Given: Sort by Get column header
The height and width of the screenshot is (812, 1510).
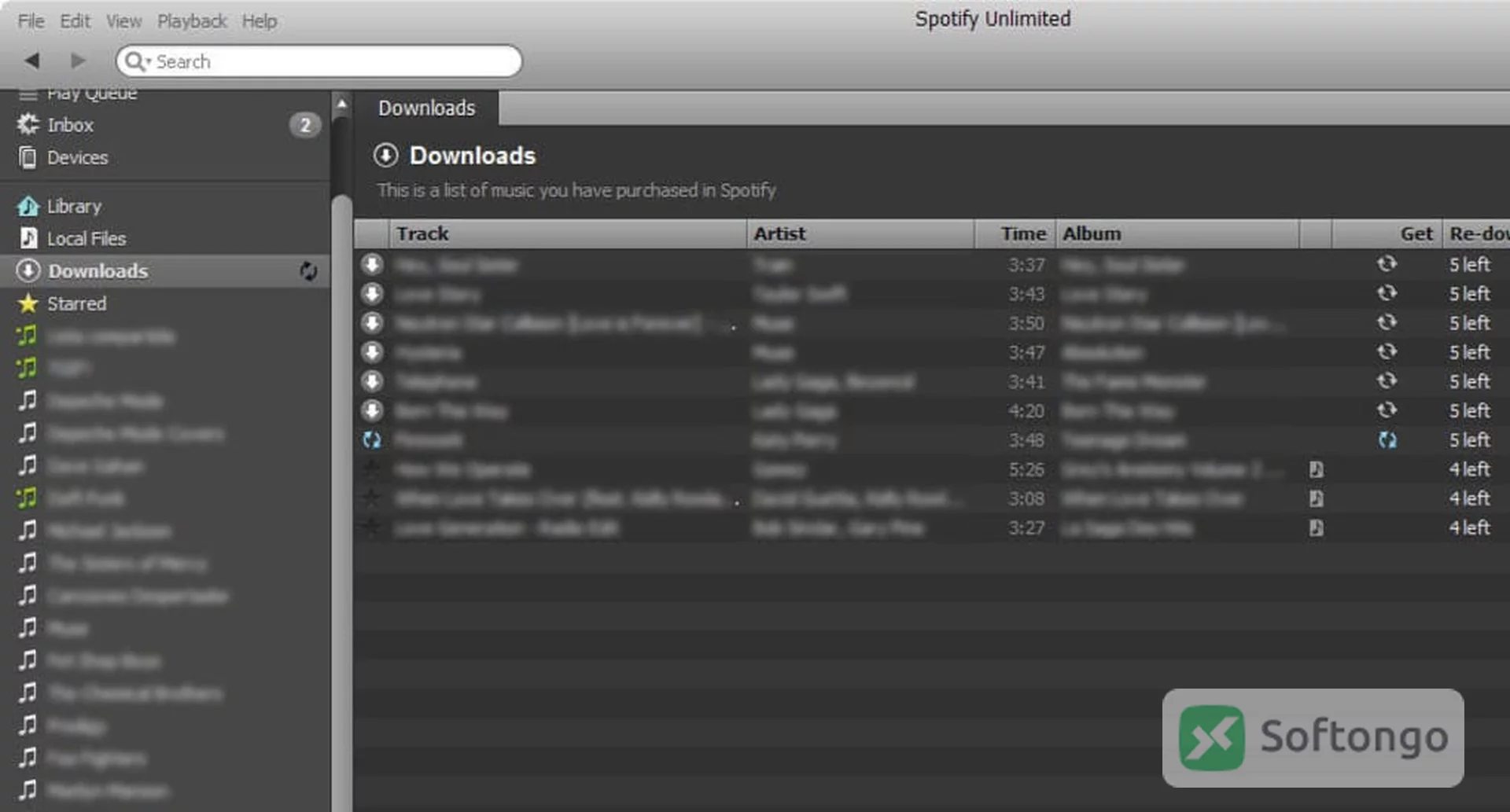Looking at the screenshot, I should coord(1387,234).
